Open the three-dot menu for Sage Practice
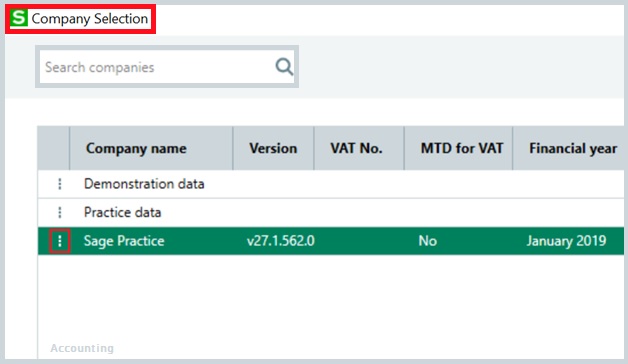 60,241
